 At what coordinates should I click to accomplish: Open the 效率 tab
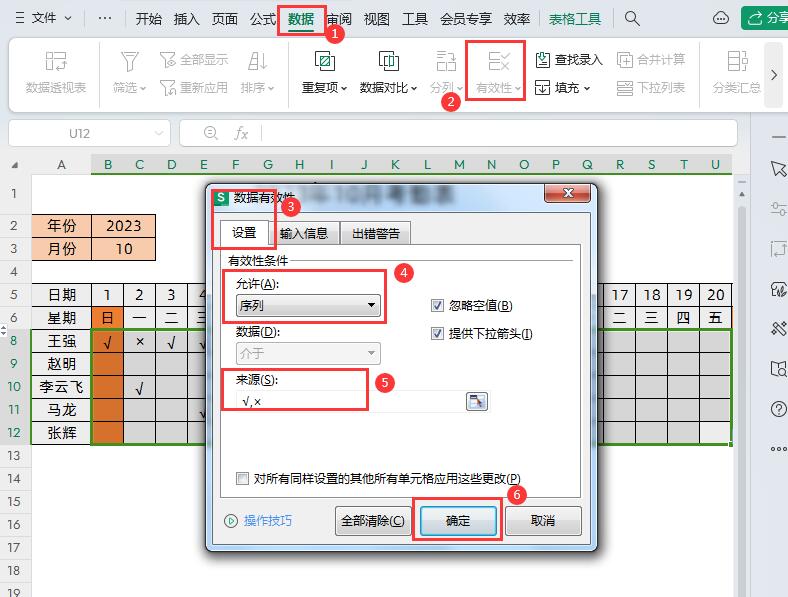[x=517, y=19]
